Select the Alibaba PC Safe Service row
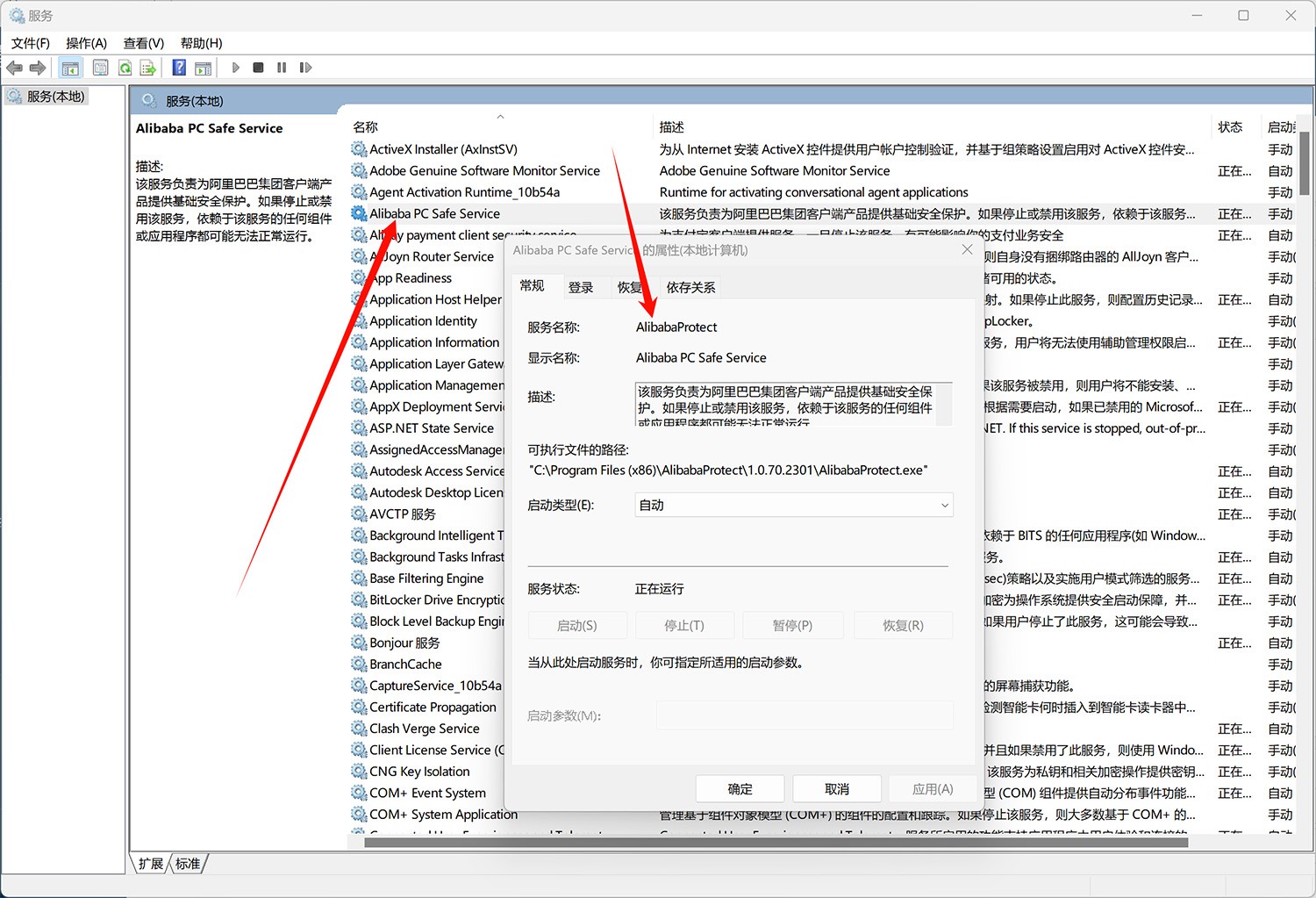This screenshot has width=1316, height=898. click(x=821, y=213)
